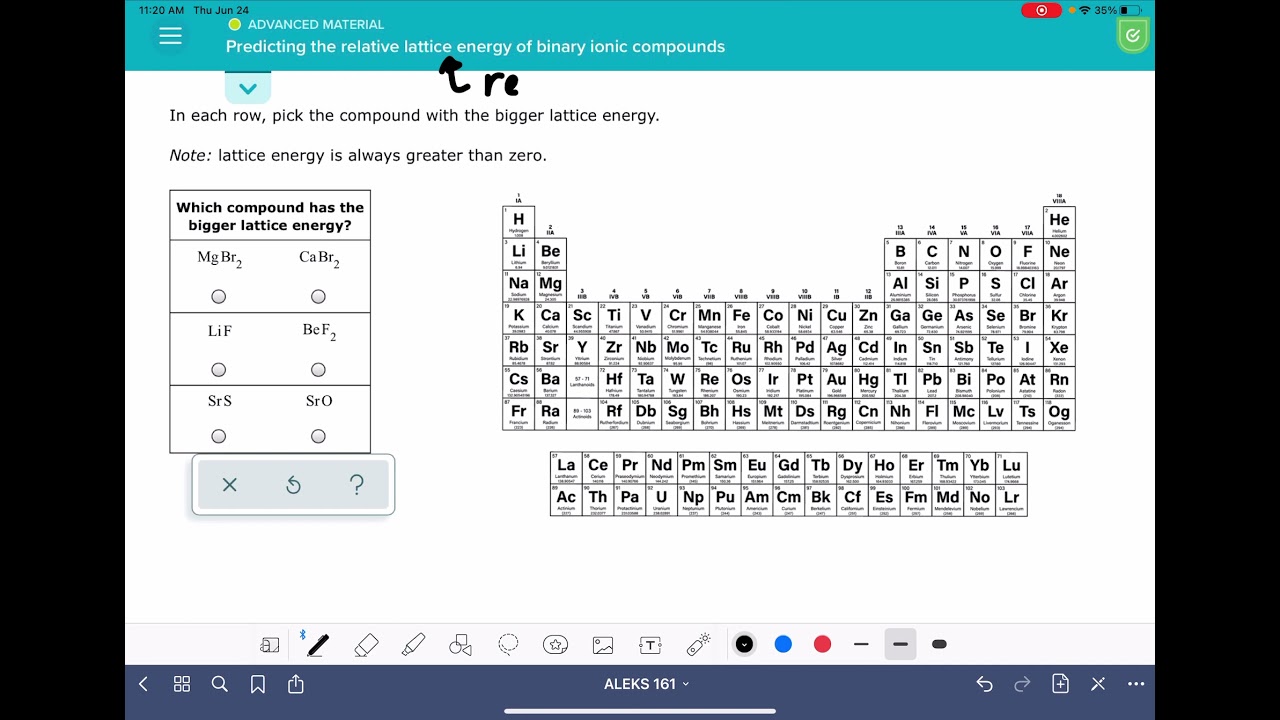Image resolution: width=1280 pixels, height=720 pixels.
Task: Choose the BeF2 radio option
Action: [x=318, y=369]
